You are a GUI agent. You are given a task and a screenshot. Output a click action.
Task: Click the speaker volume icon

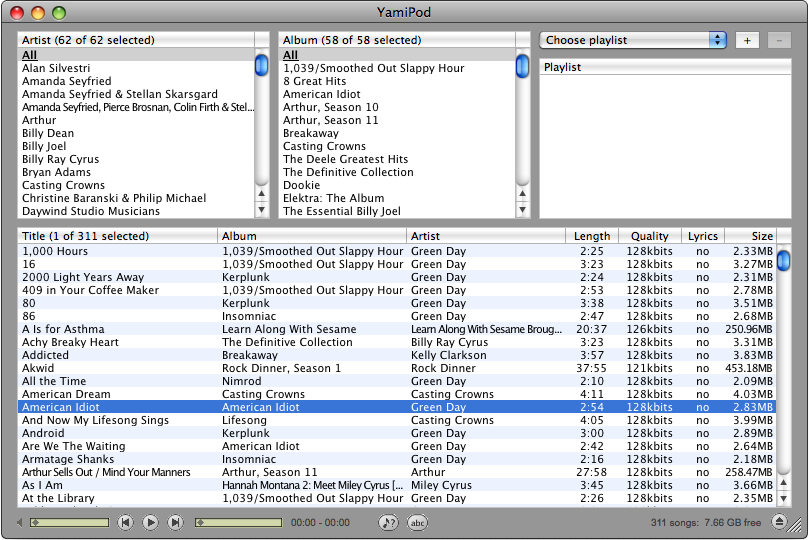tap(19, 522)
